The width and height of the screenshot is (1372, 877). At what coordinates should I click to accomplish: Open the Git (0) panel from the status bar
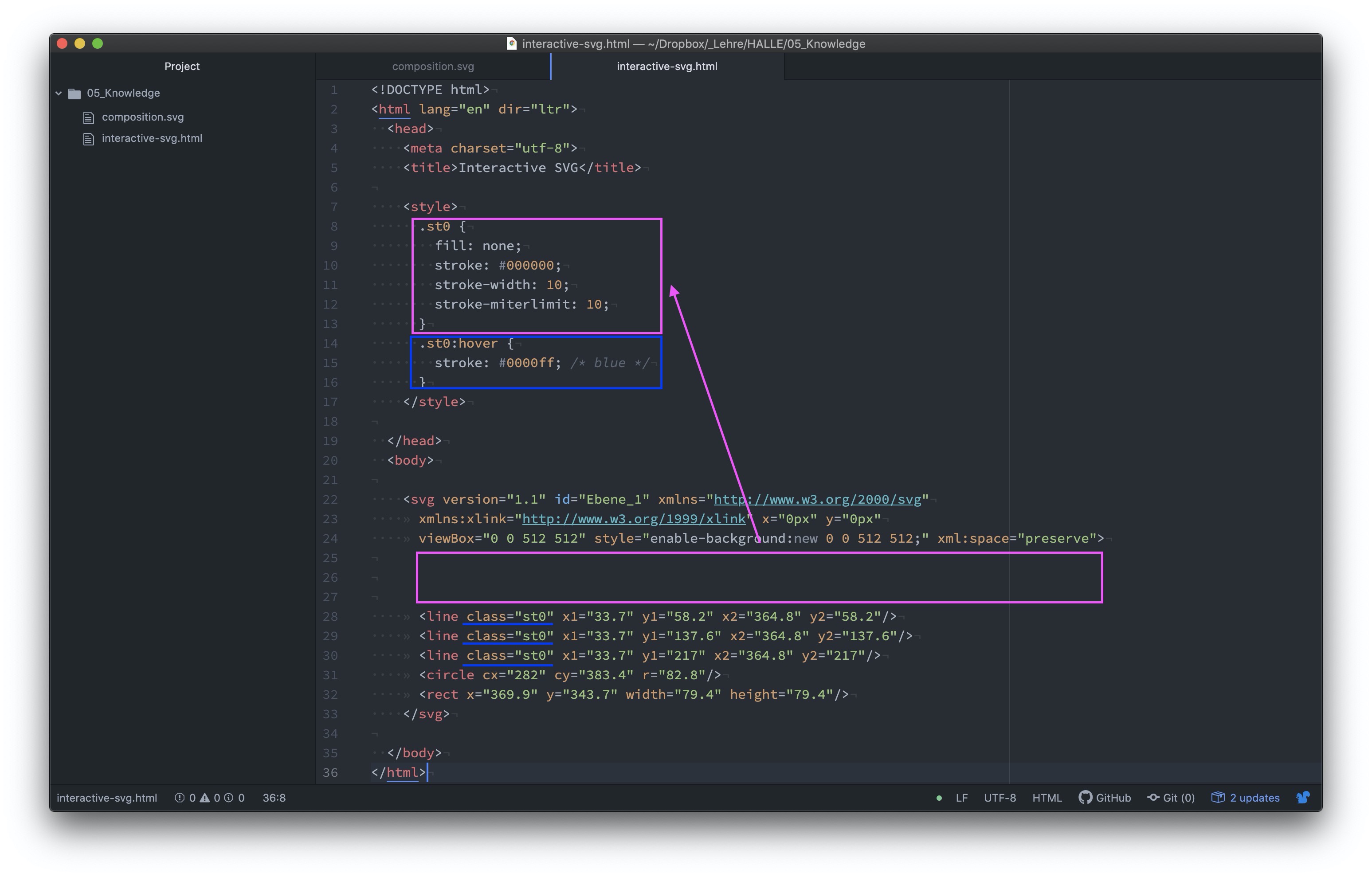click(x=1171, y=798)
